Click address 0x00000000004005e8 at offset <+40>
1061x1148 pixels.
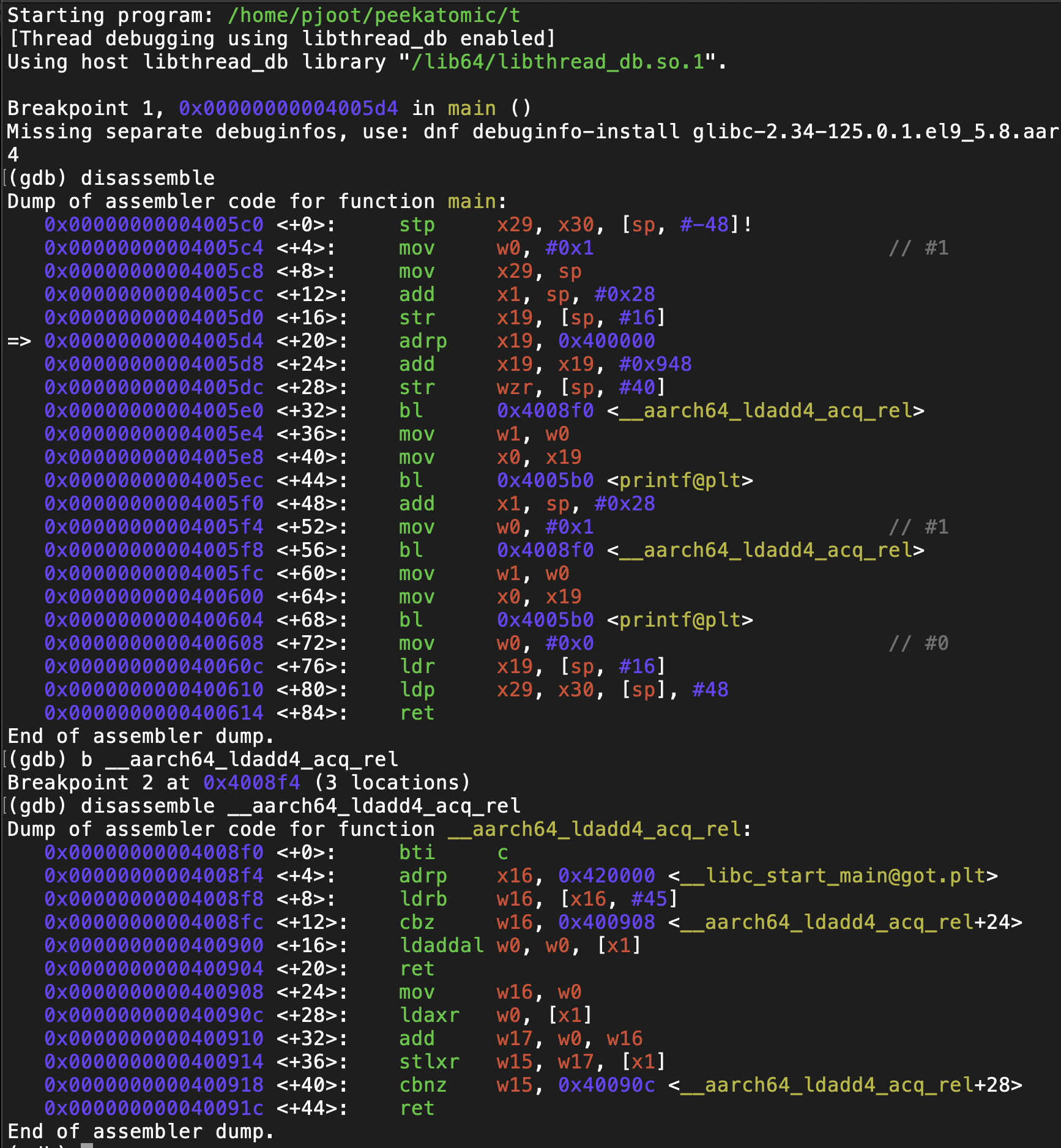click(154, 457)
